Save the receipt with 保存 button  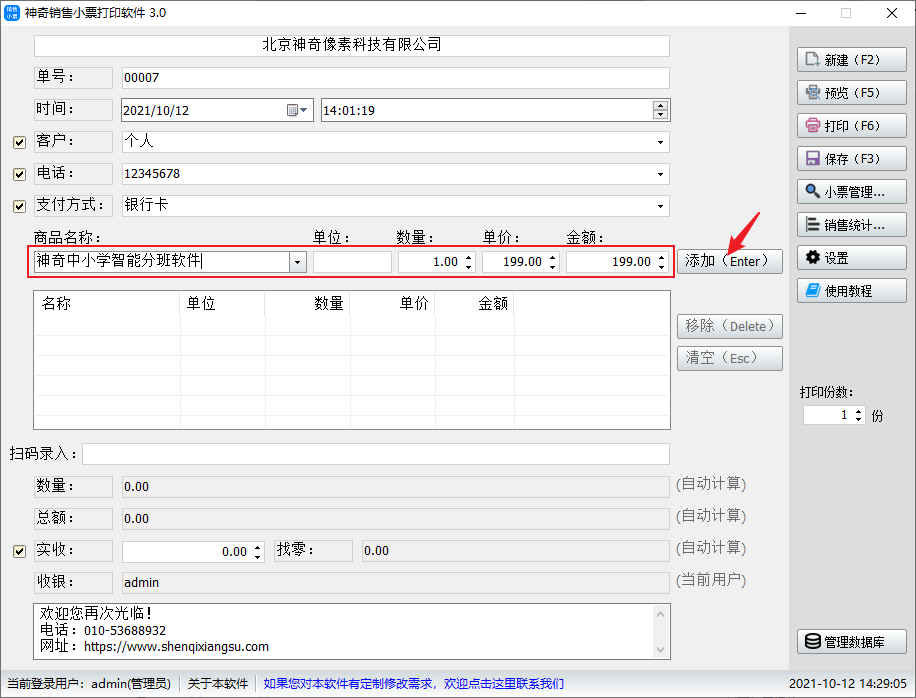coord(851,159)
